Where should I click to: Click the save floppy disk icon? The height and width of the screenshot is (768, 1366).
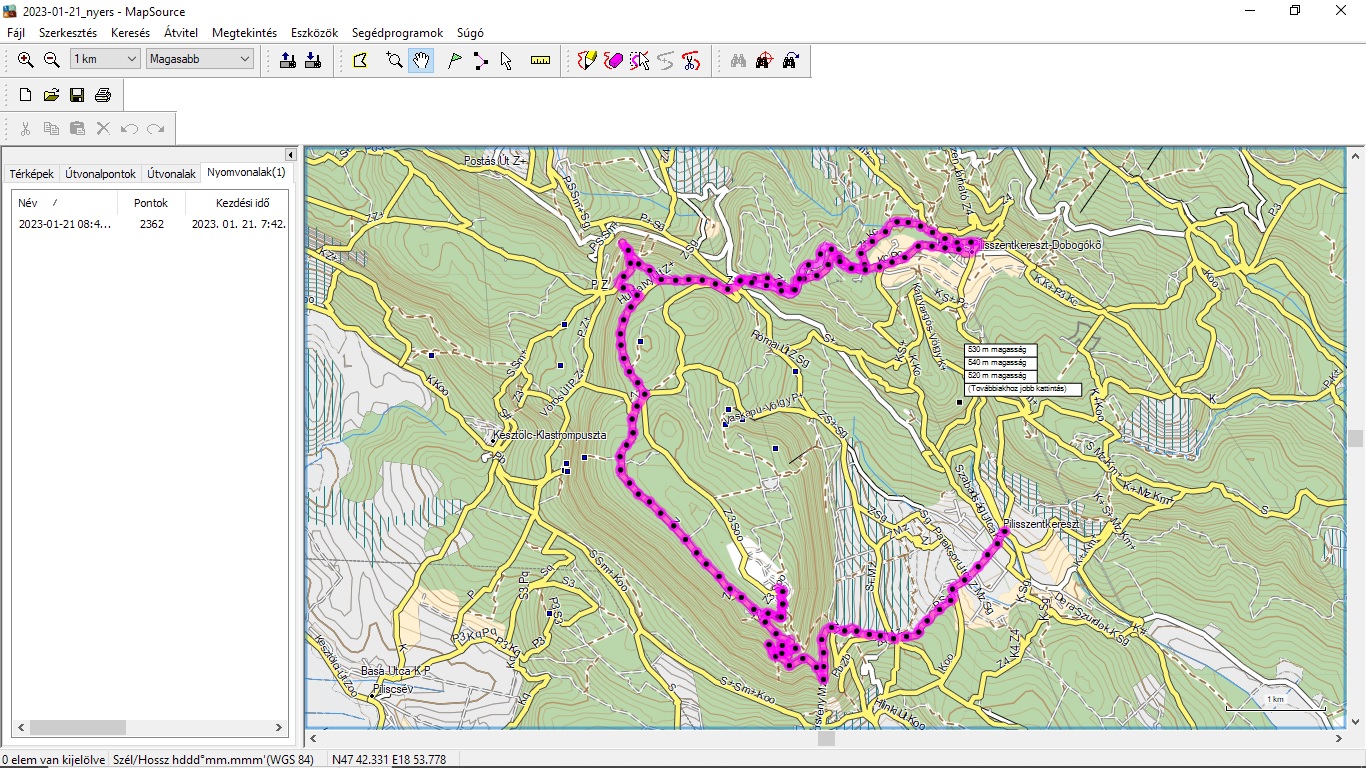click(77, 95)
